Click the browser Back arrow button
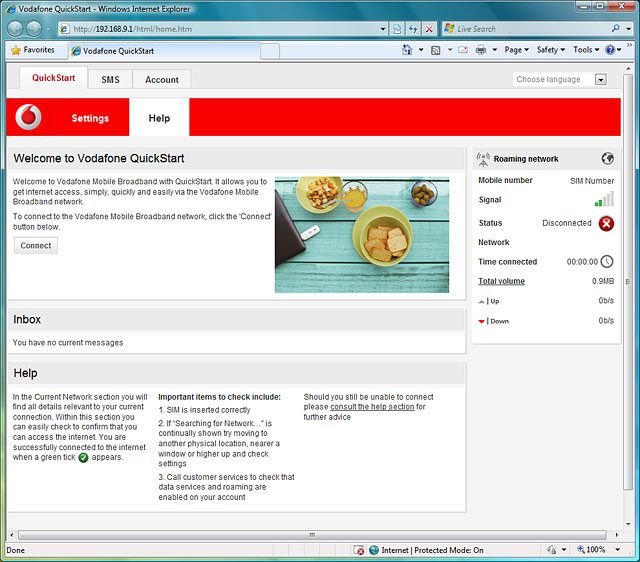This screenshot has width=640, height=562. click(x=16, y=29)
